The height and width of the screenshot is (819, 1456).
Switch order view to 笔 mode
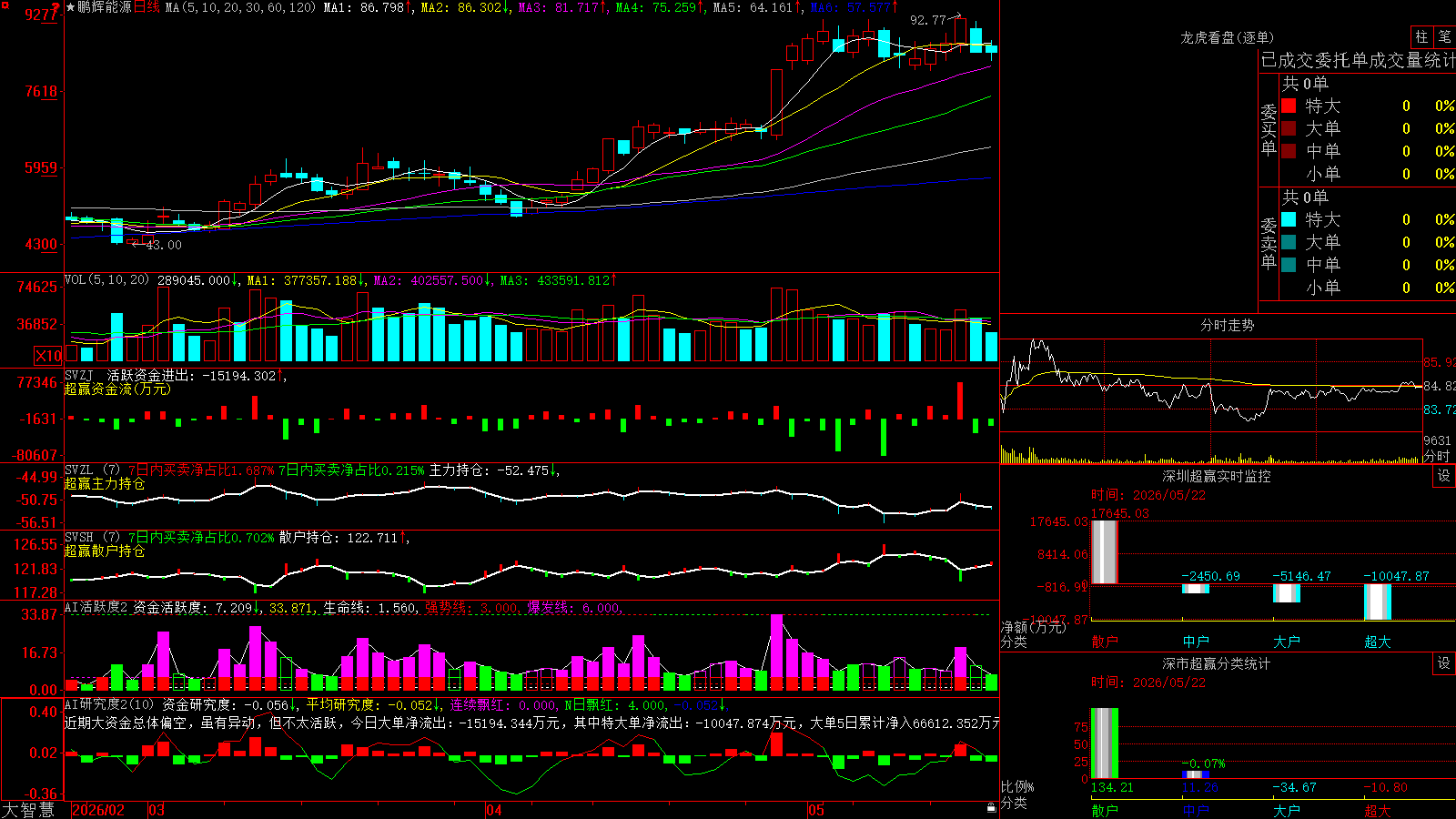click(1444, 37)
